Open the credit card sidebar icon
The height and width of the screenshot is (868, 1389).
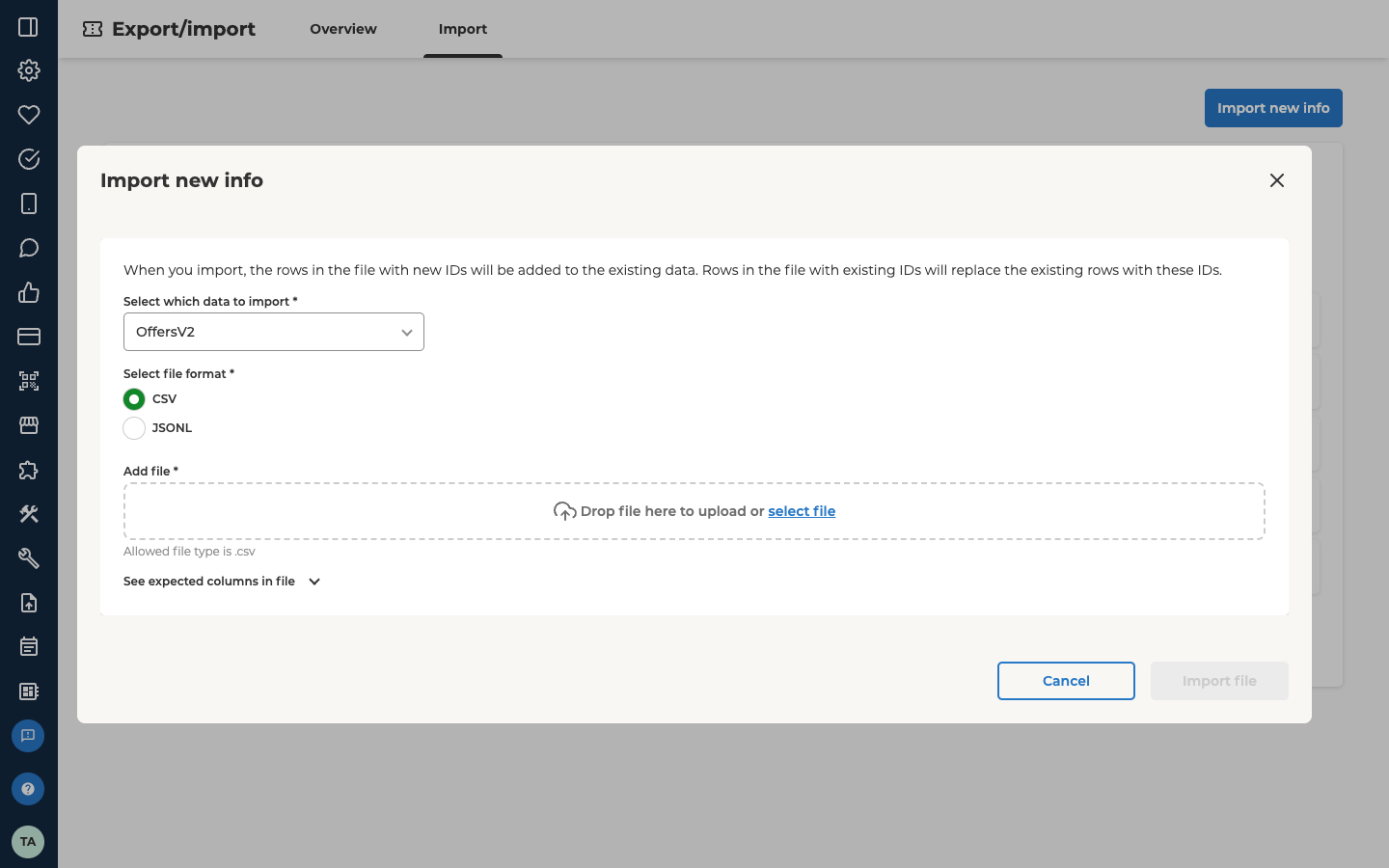click(28, 337)
